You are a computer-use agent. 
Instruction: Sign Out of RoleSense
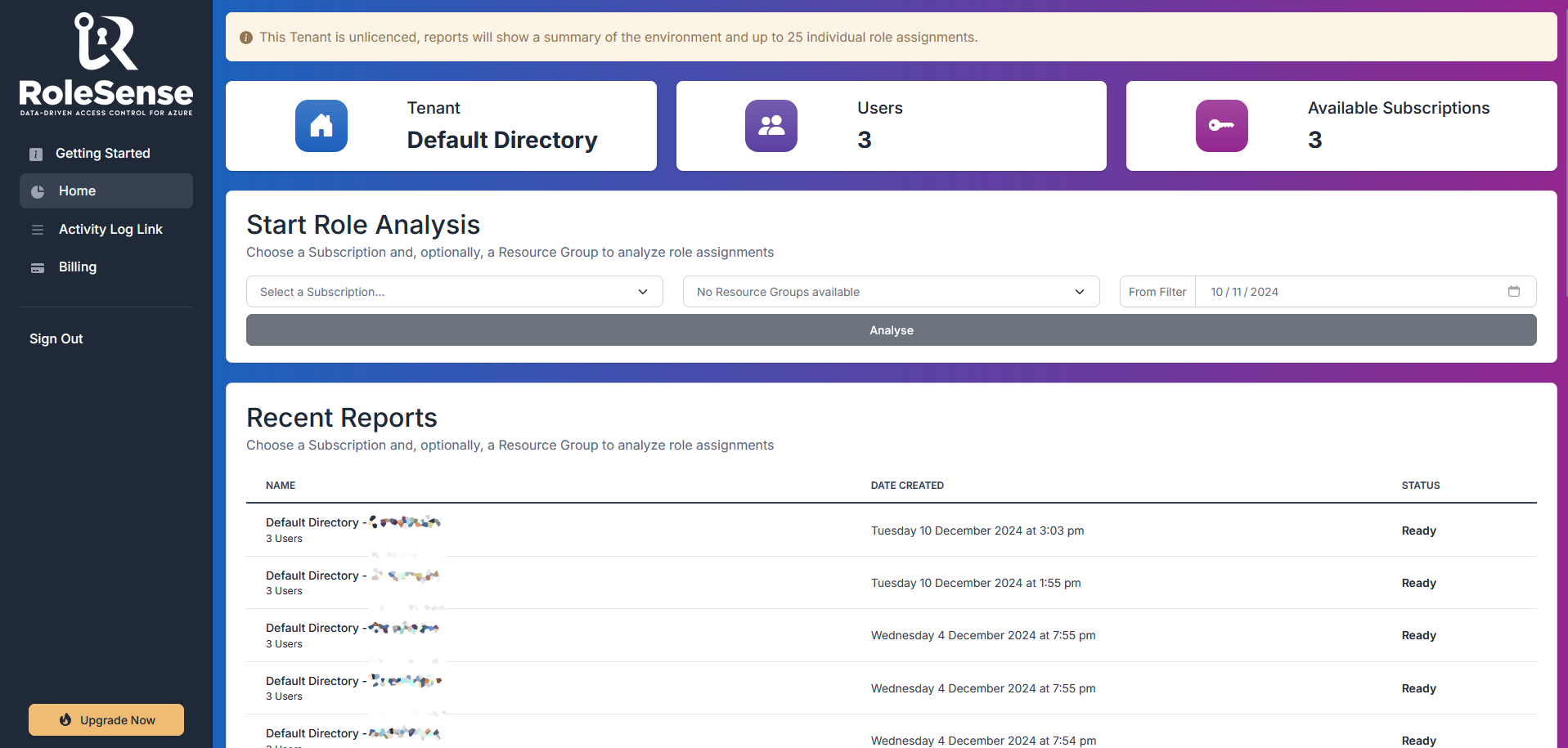click(x=56, y=338)
